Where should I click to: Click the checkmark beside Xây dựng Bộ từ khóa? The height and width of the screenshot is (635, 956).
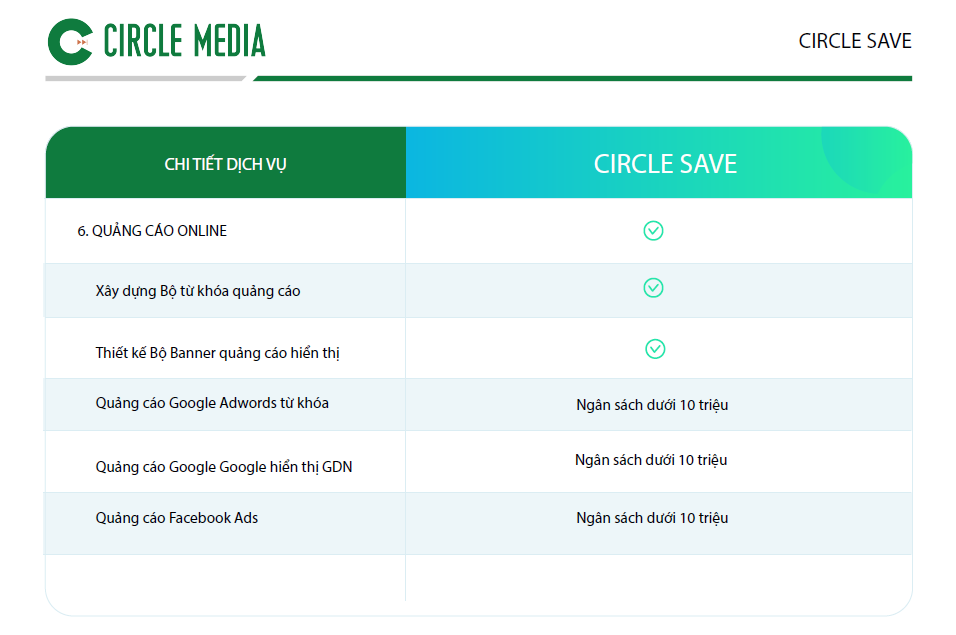(653, 288)
